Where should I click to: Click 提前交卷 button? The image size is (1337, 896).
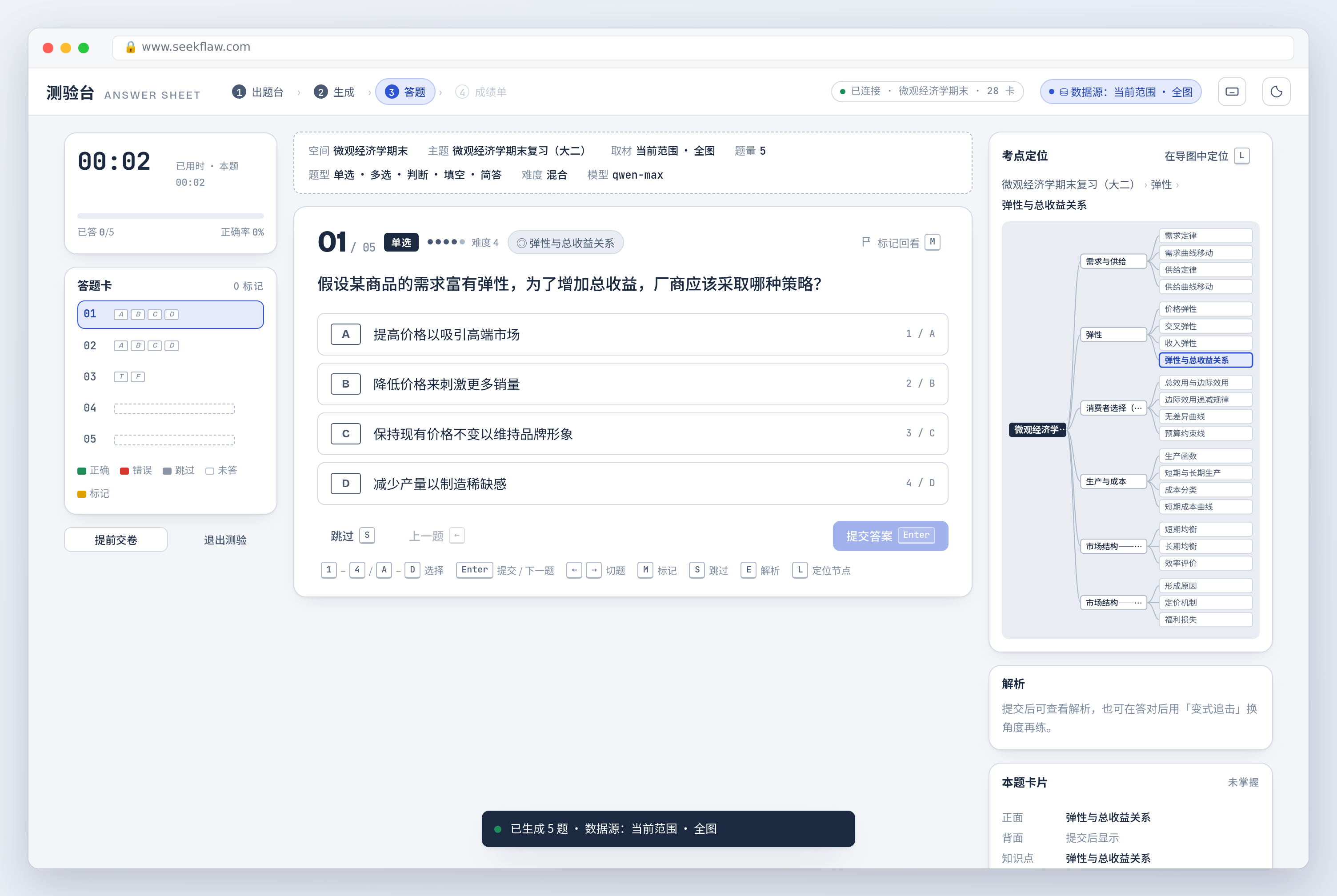click(116, 540)
